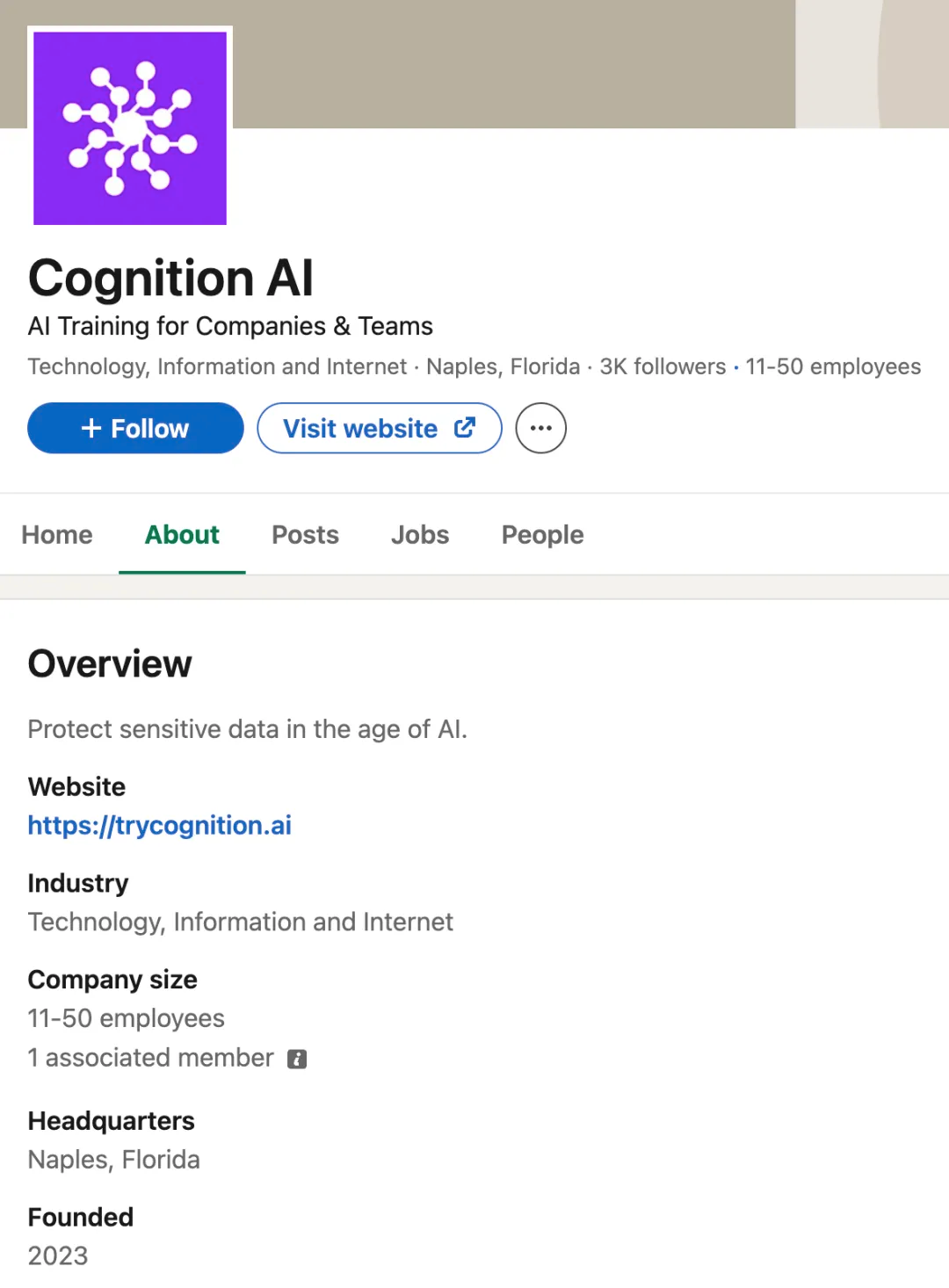Viewport: 949px width, 1288px height.
Task: Switch to the Home tab
Action: pyautogui.click(x=57, y=535)
